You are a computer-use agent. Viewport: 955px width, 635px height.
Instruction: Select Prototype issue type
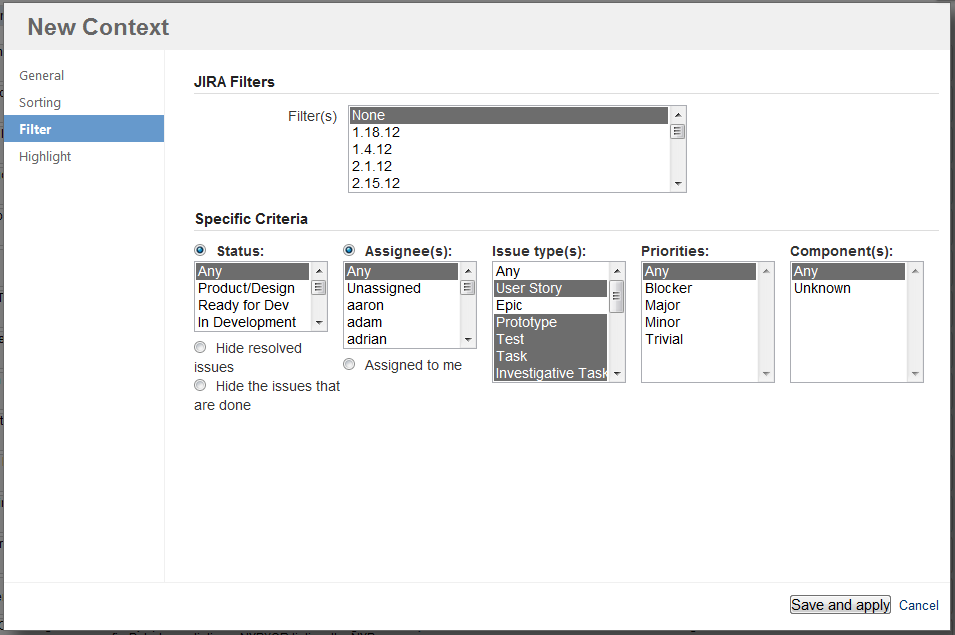[x=551, y=323]
